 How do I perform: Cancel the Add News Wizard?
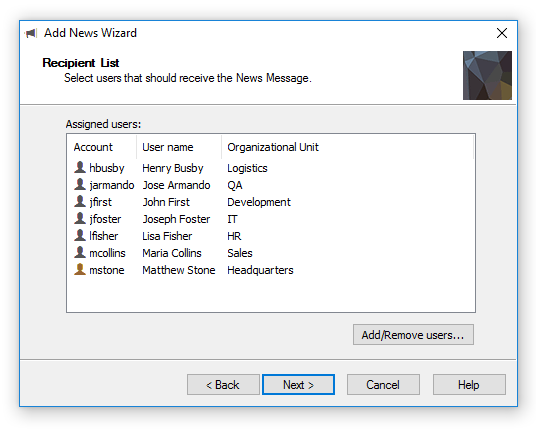[x=383, y=385]
